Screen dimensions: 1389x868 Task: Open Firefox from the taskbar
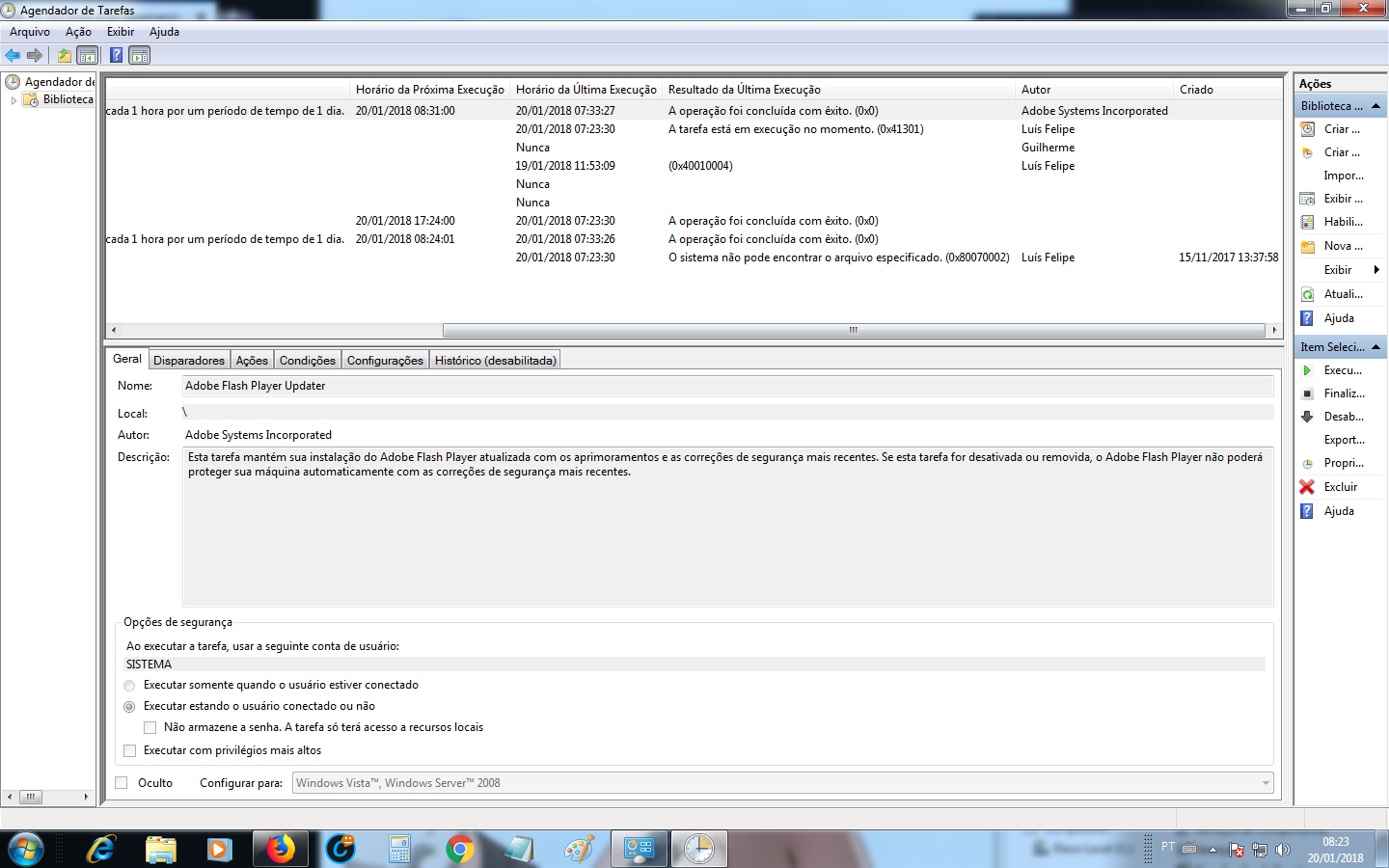pos(281,849)
